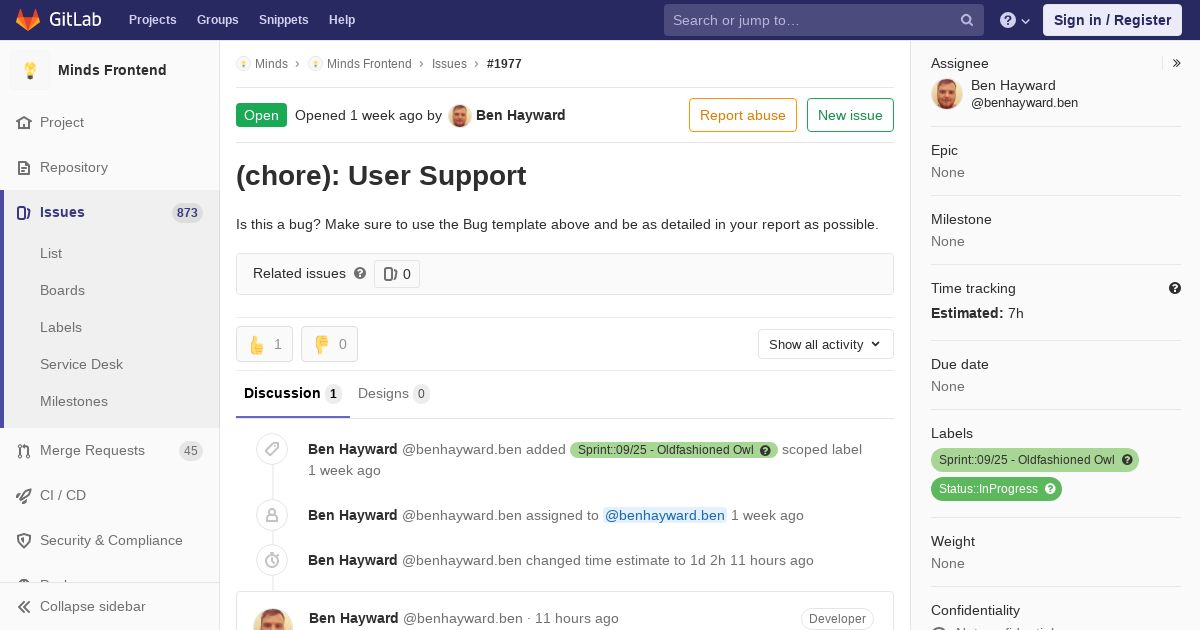This screenshot has width=1200, height=630.
Task: Click the Minds Frontend breadcrumb link
Action: click(369, 63)
